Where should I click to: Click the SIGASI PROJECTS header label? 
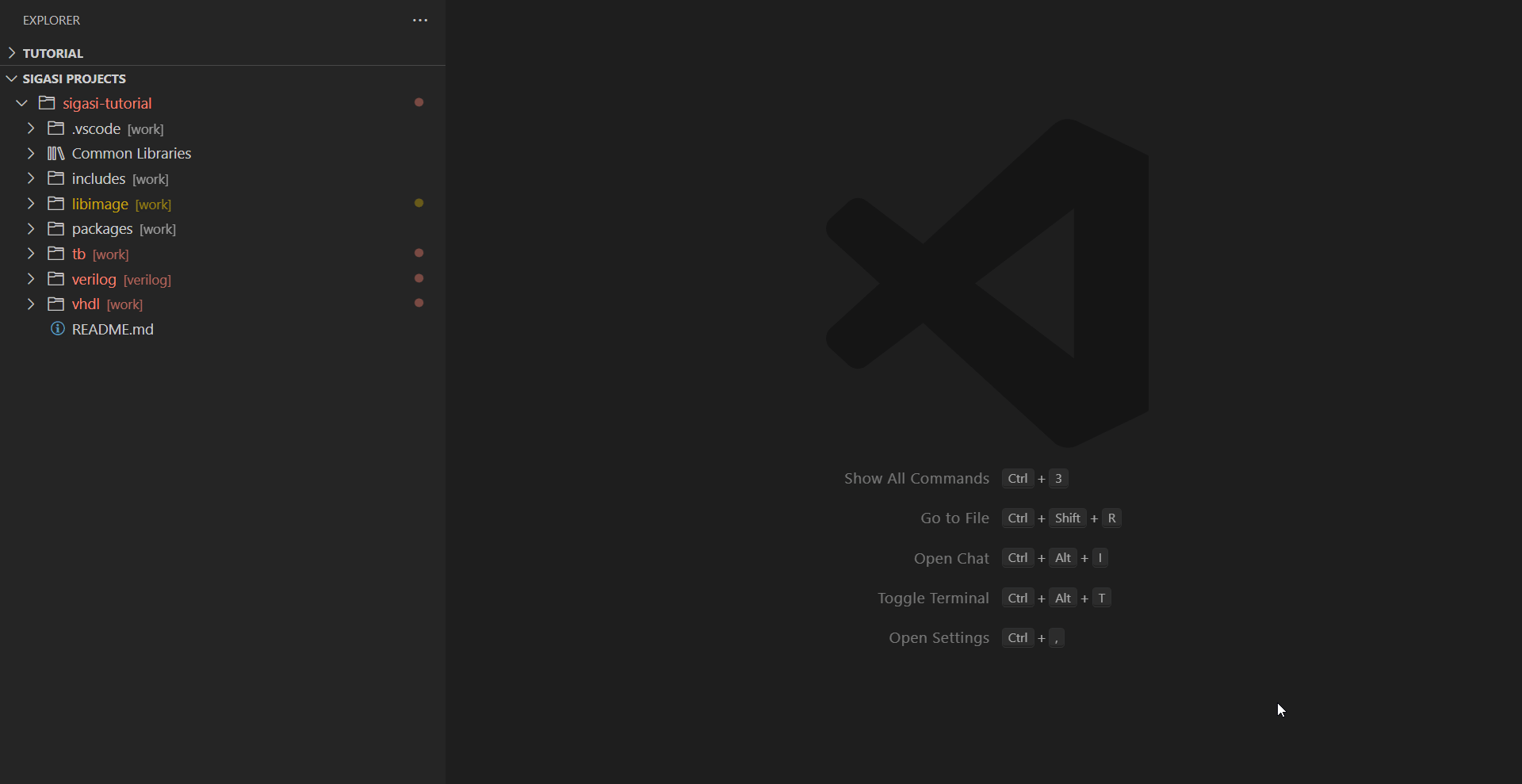click(x=75, y=78)
